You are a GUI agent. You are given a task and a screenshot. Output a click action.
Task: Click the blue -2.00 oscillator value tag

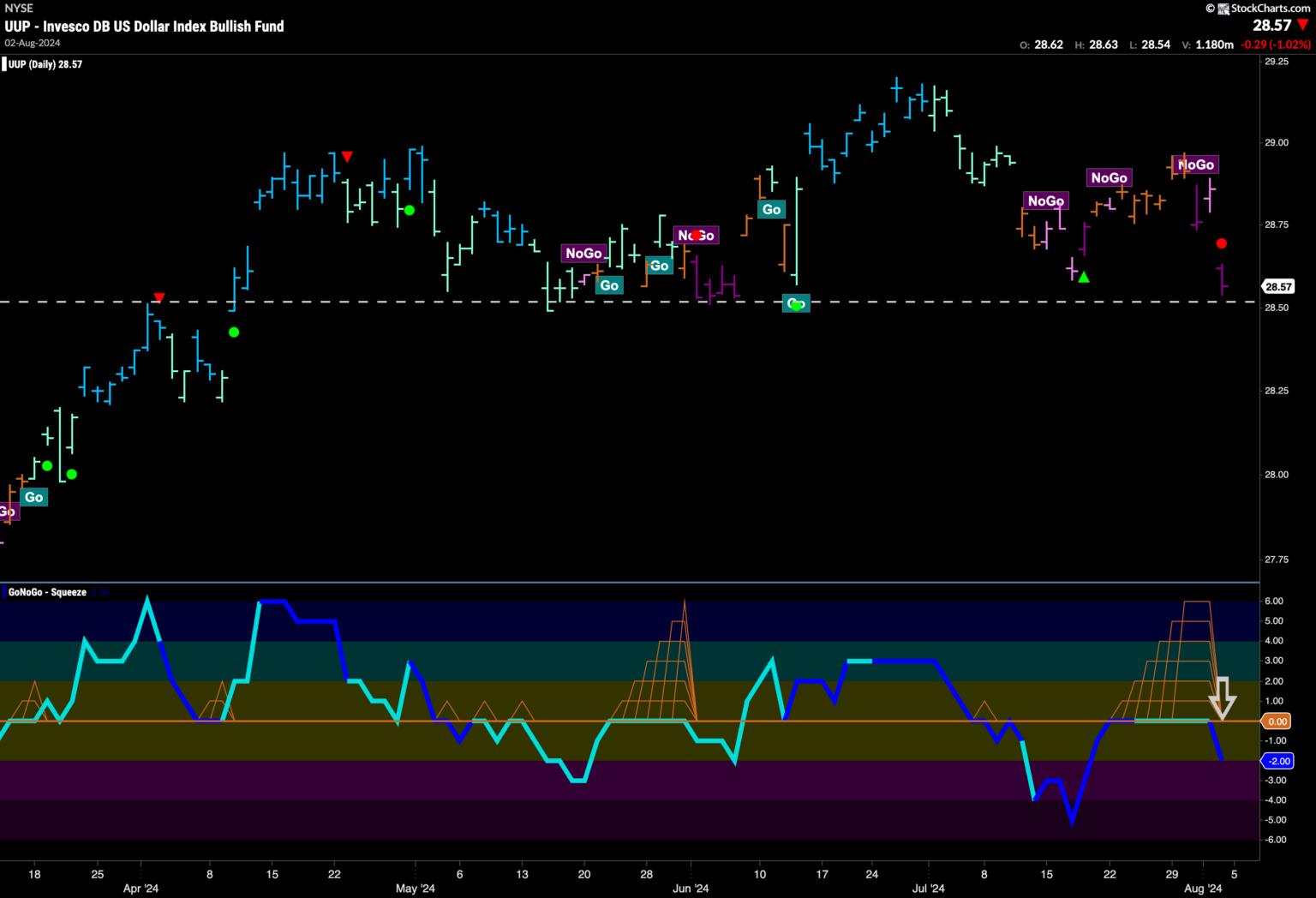tap(1277, 761)
